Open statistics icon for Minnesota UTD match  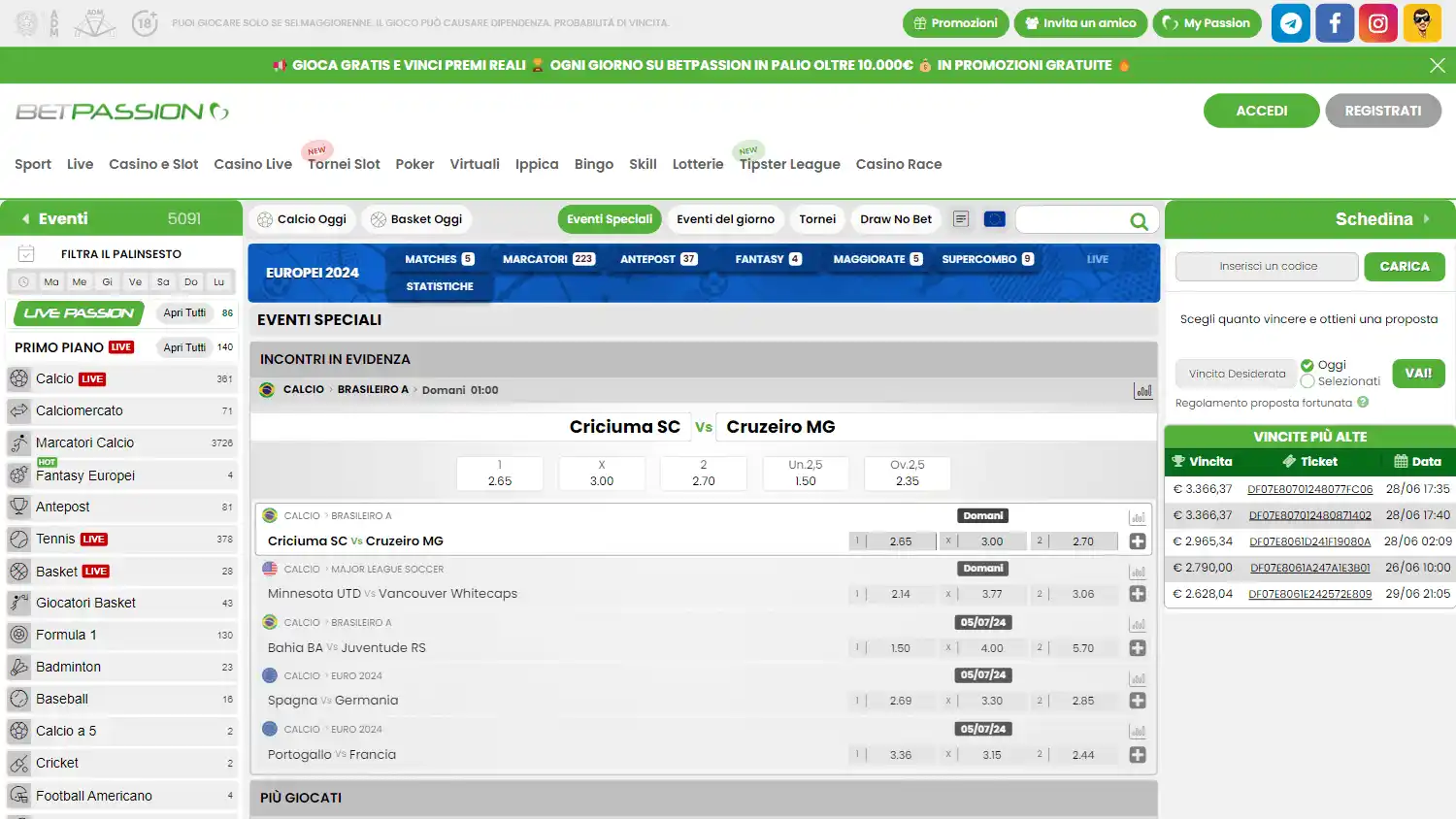(x=1138, y=572)
